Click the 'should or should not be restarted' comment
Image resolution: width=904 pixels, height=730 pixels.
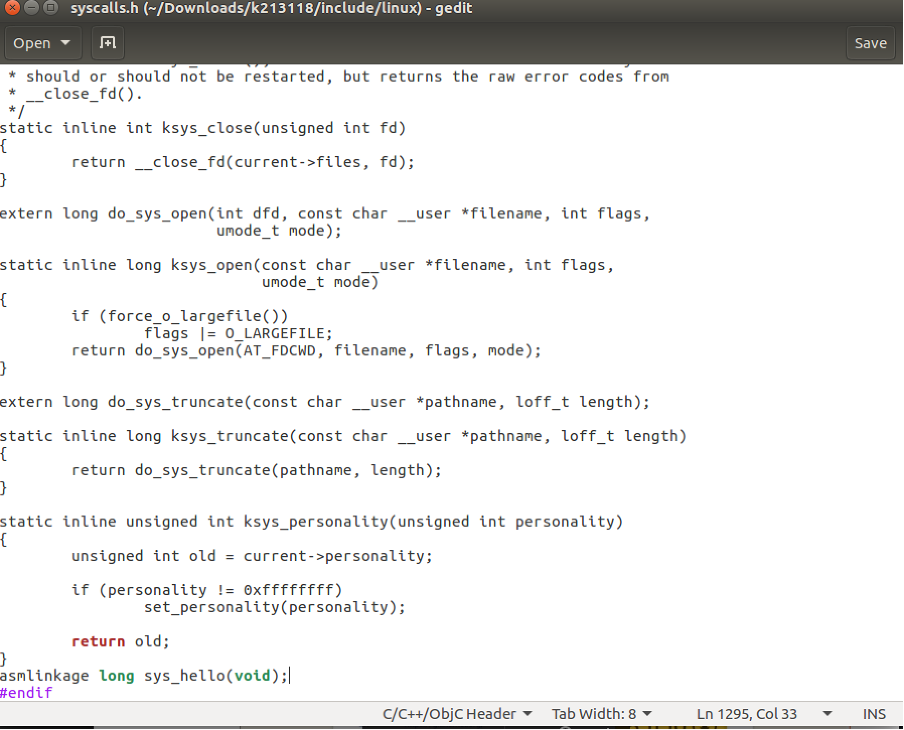338,77
